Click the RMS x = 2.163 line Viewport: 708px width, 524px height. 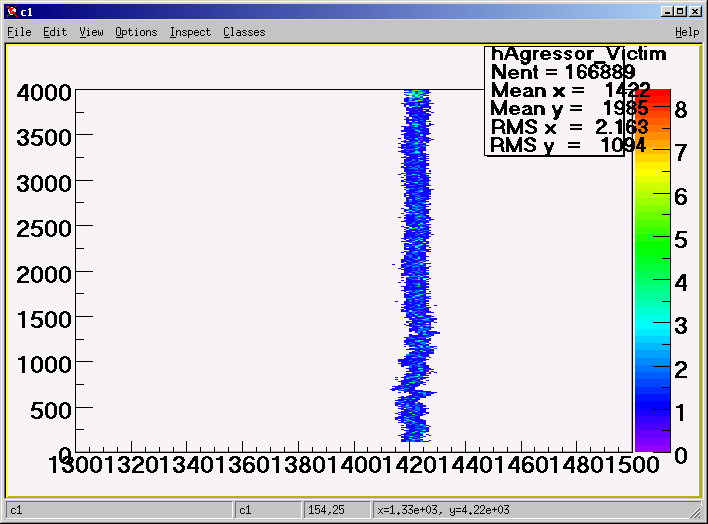[569, 127]
